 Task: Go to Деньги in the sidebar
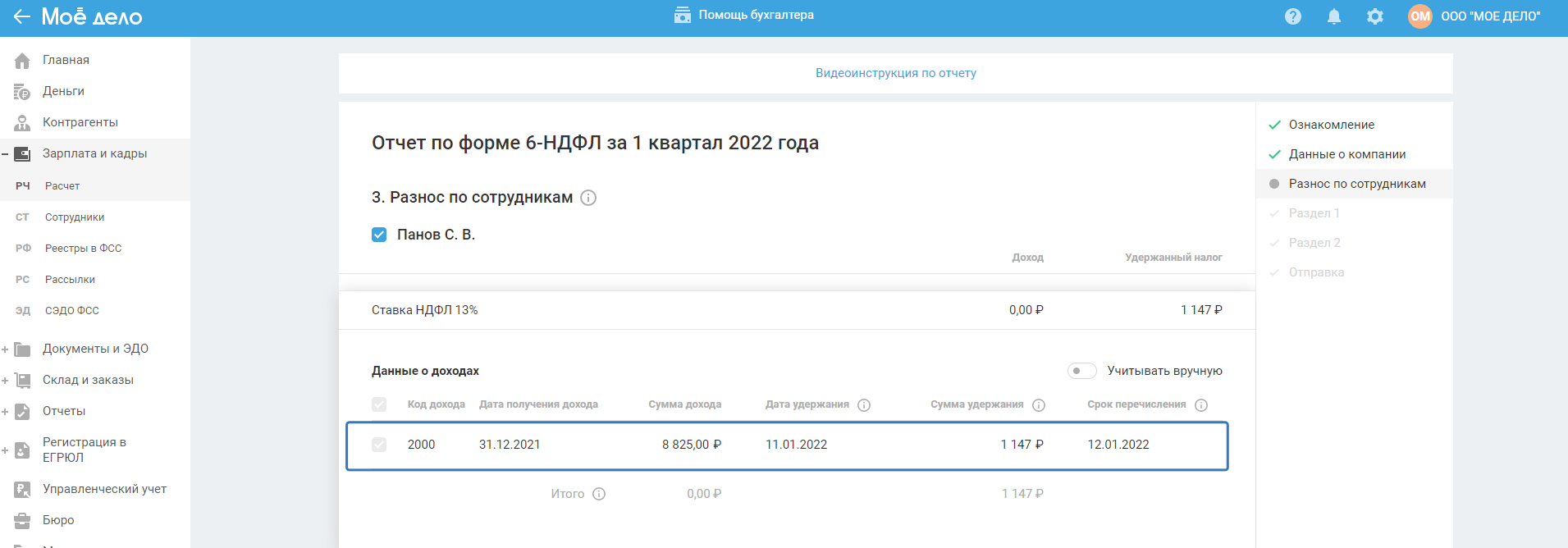[x=63, y=91]
